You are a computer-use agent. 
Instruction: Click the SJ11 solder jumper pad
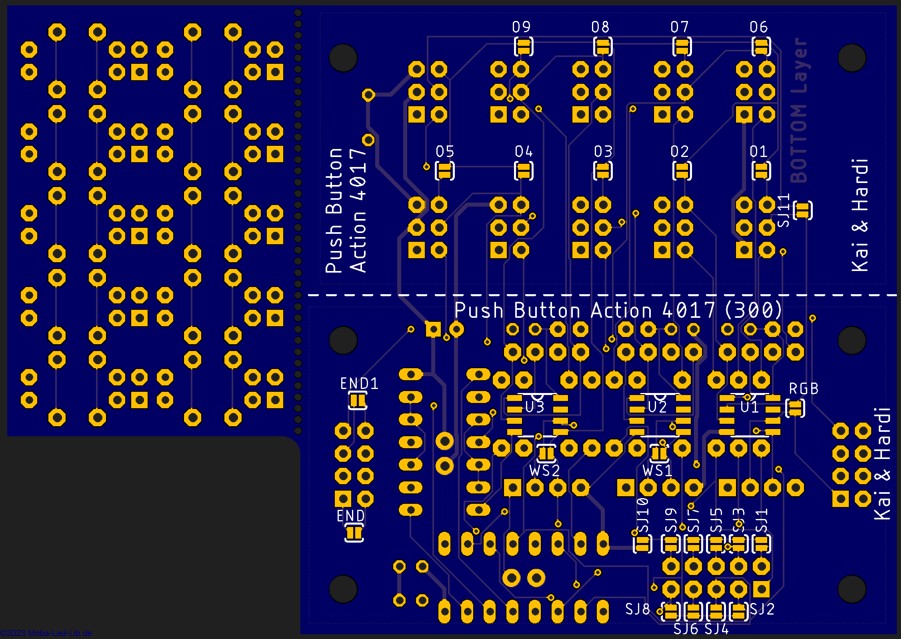(x=803, y=210)
